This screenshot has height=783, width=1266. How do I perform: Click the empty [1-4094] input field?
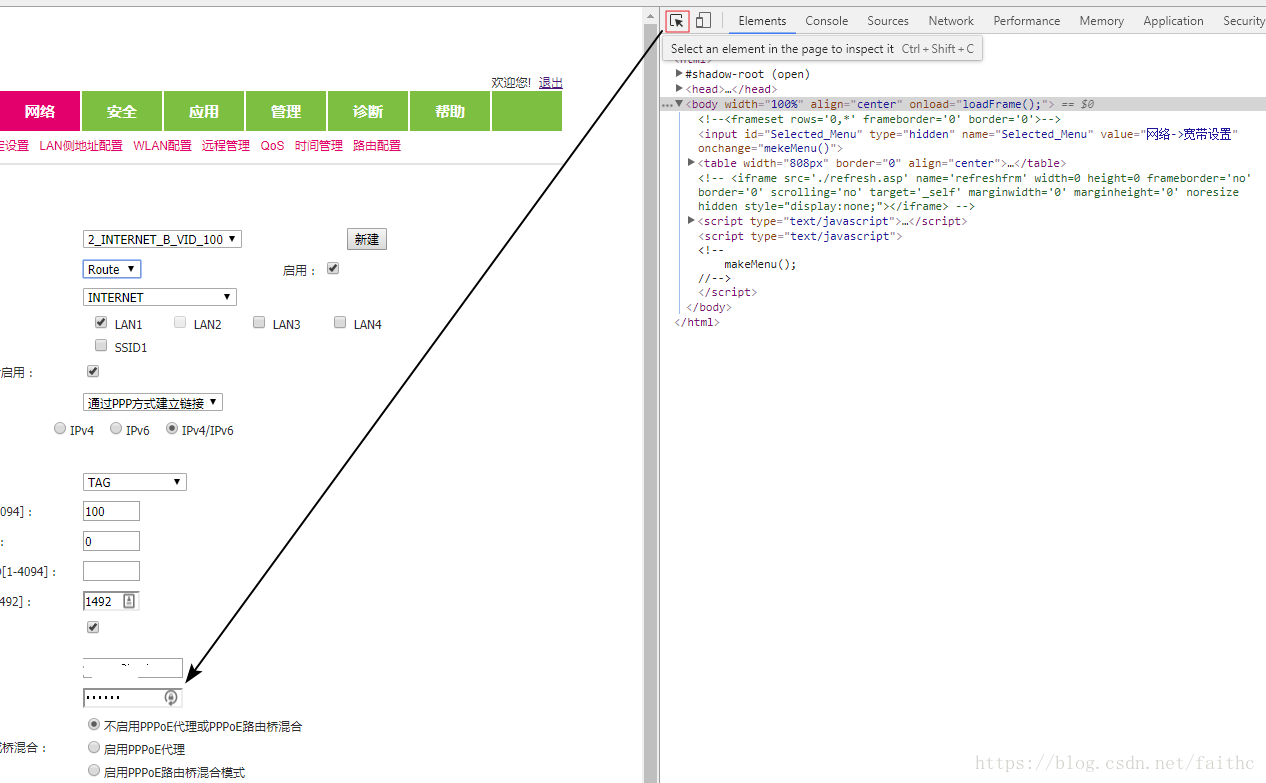pos(111,571)
